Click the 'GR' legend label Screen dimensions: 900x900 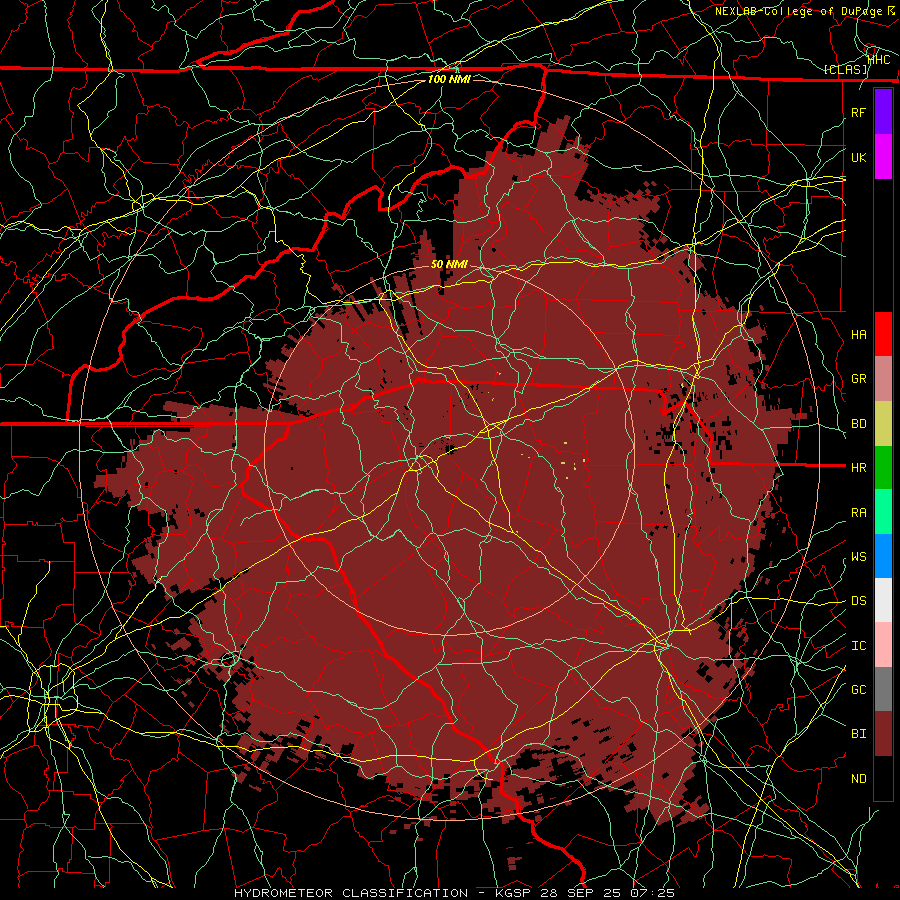pyautogui.click(x=858, y=379)
